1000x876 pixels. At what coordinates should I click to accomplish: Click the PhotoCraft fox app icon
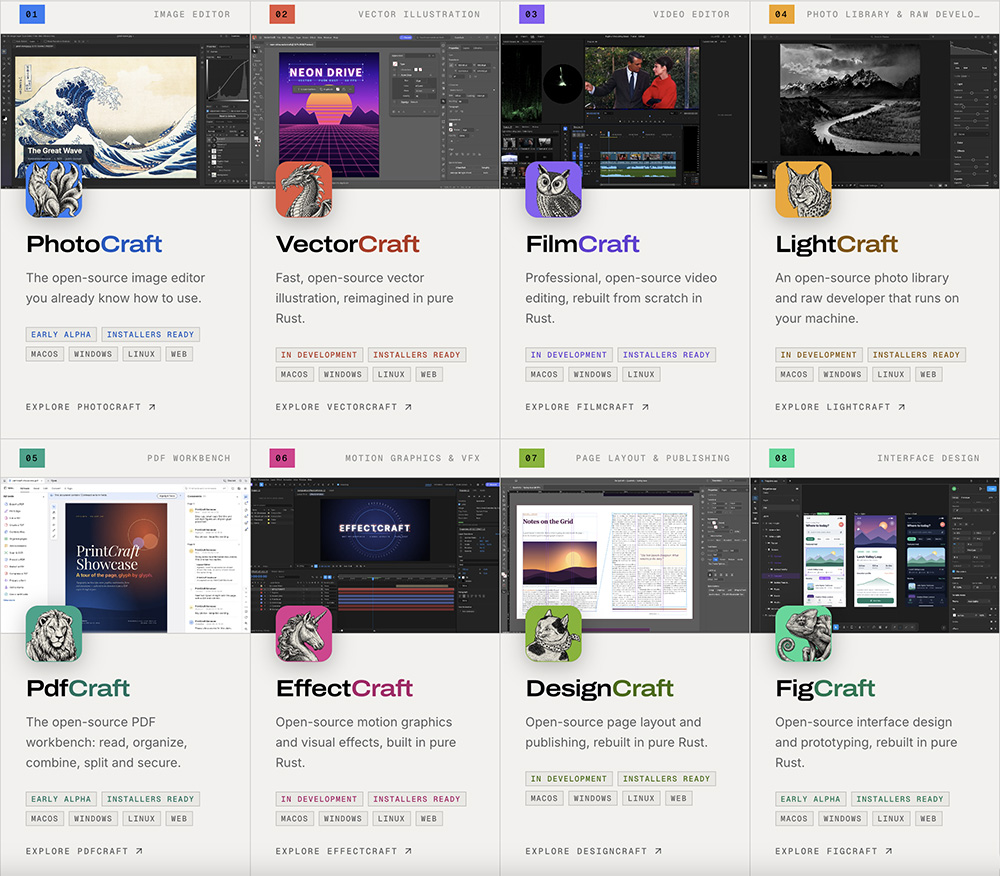coord(54,189)
